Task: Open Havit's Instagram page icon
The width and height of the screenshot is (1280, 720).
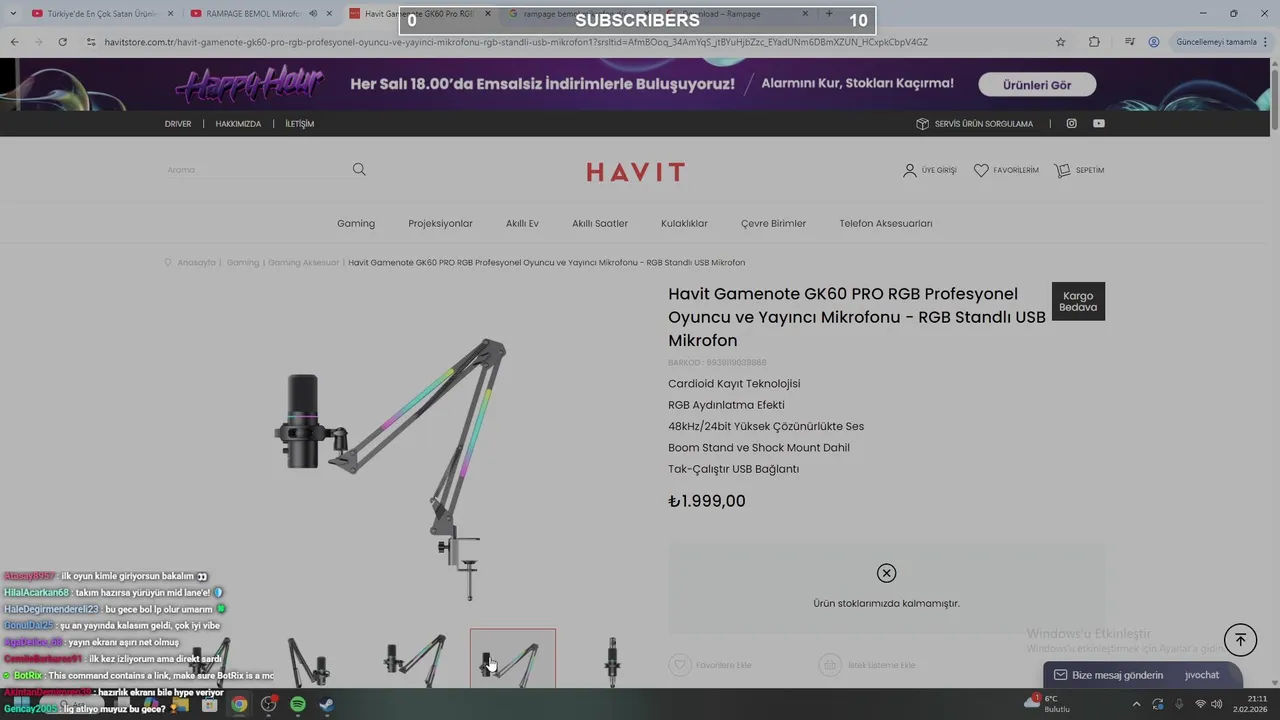Action: point(1071,123)
